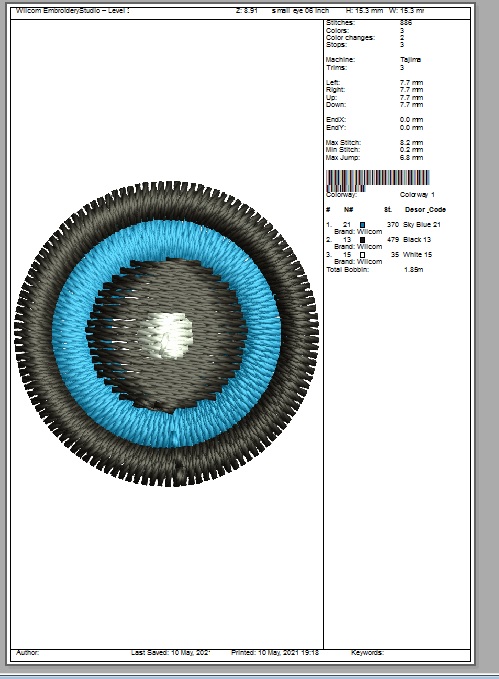Viewport: 499px width, 679px height.
Task: Select the Max Stitch 8.2 mm value
Action: tap(412, 142)
